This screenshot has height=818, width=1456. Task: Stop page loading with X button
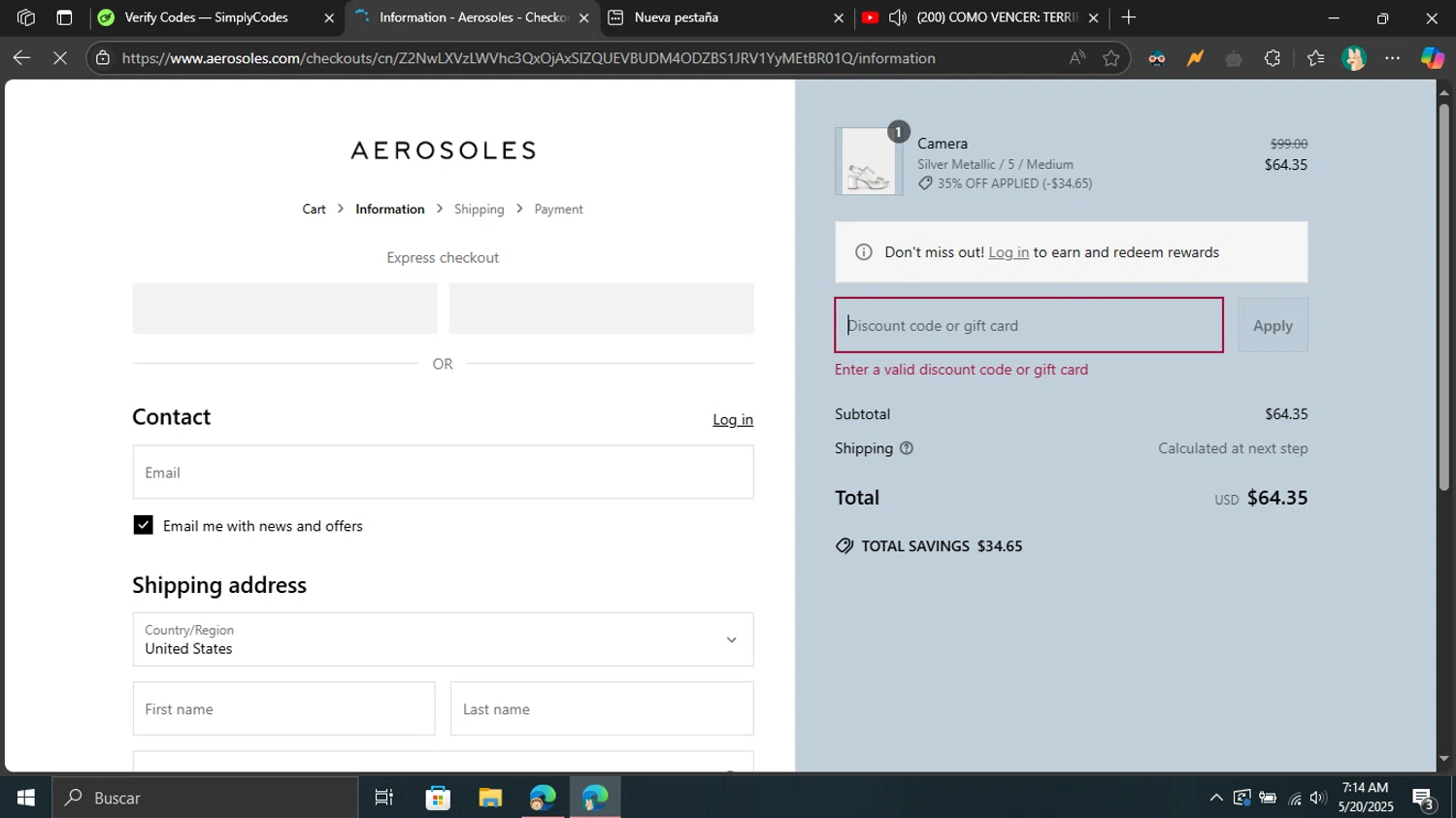point(60,58)
